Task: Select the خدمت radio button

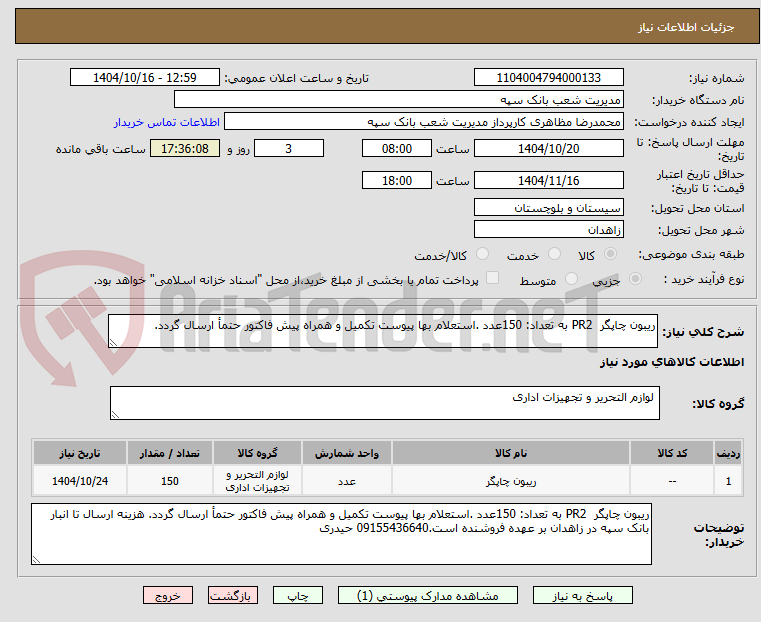Action: pos(554,254)
